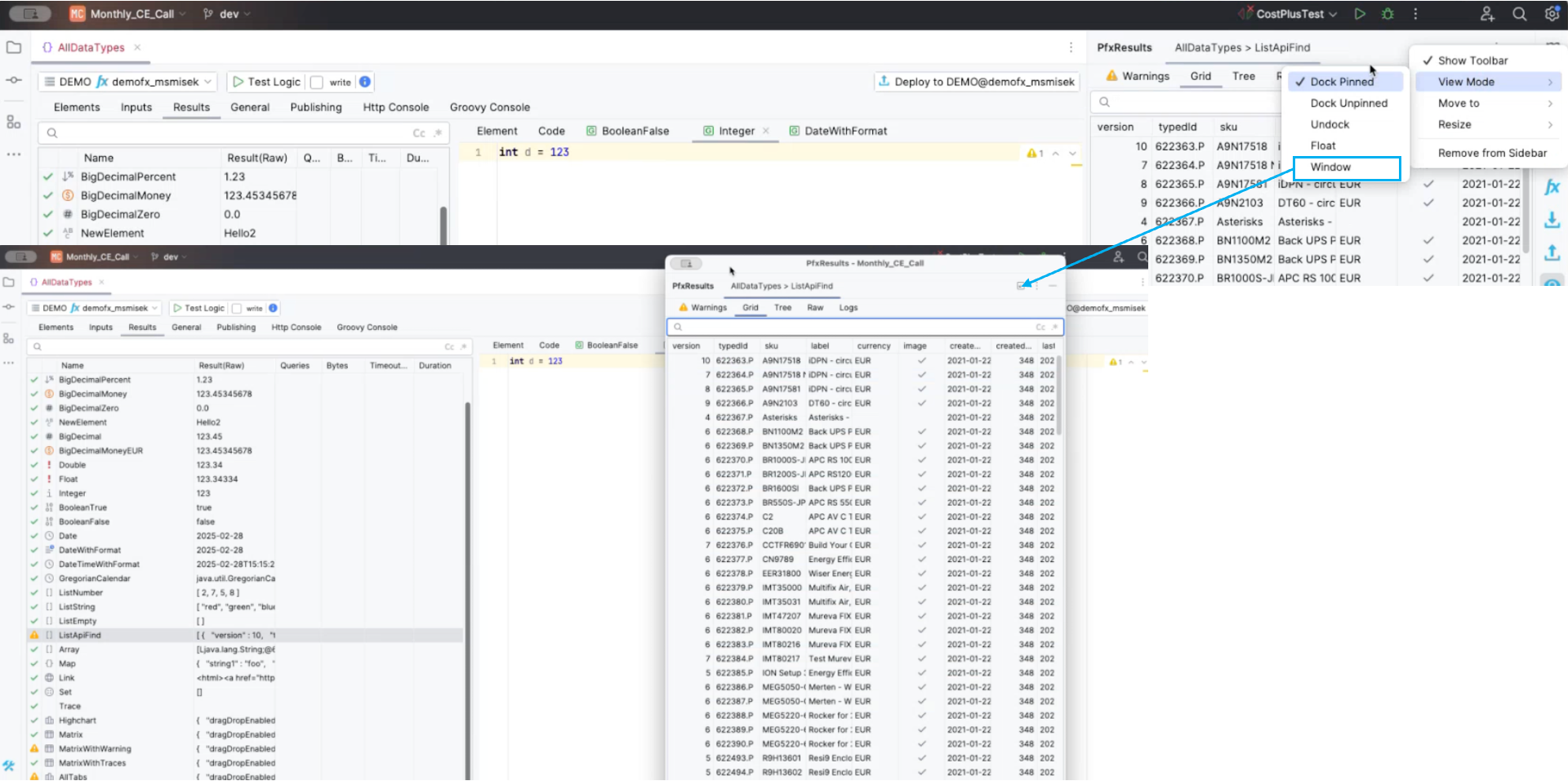Select the Highchart row in results list
The width and height of the screenshot is (1568, 781).
point(78,721)
